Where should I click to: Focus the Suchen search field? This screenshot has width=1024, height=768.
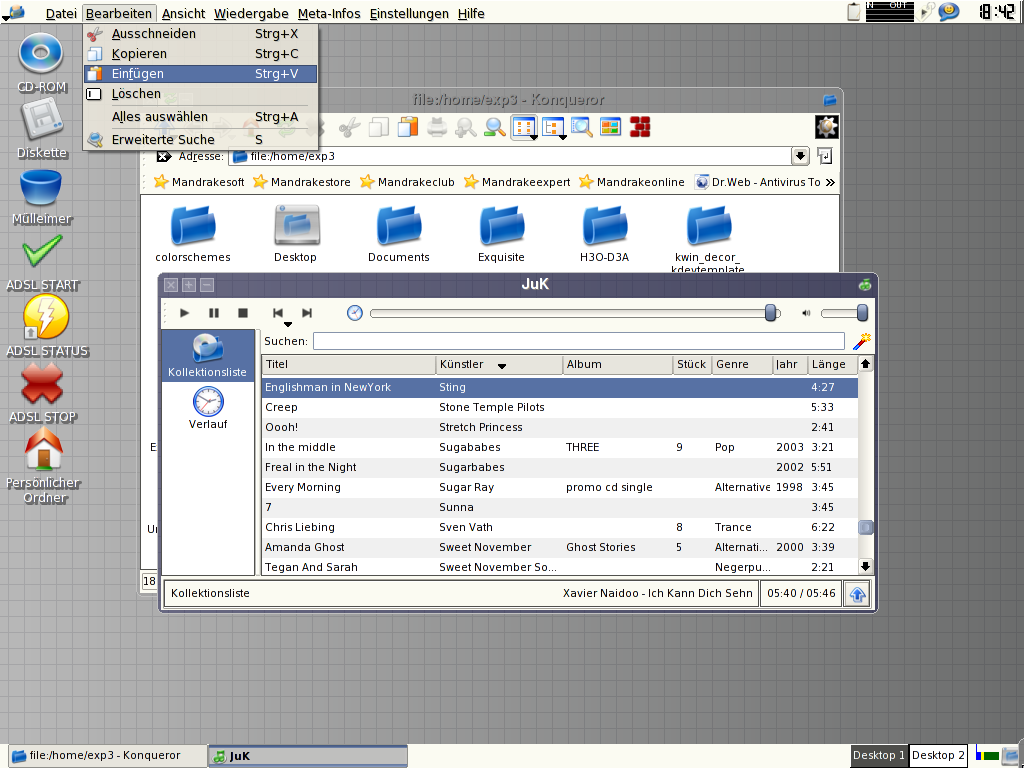[x=579, y=341]
